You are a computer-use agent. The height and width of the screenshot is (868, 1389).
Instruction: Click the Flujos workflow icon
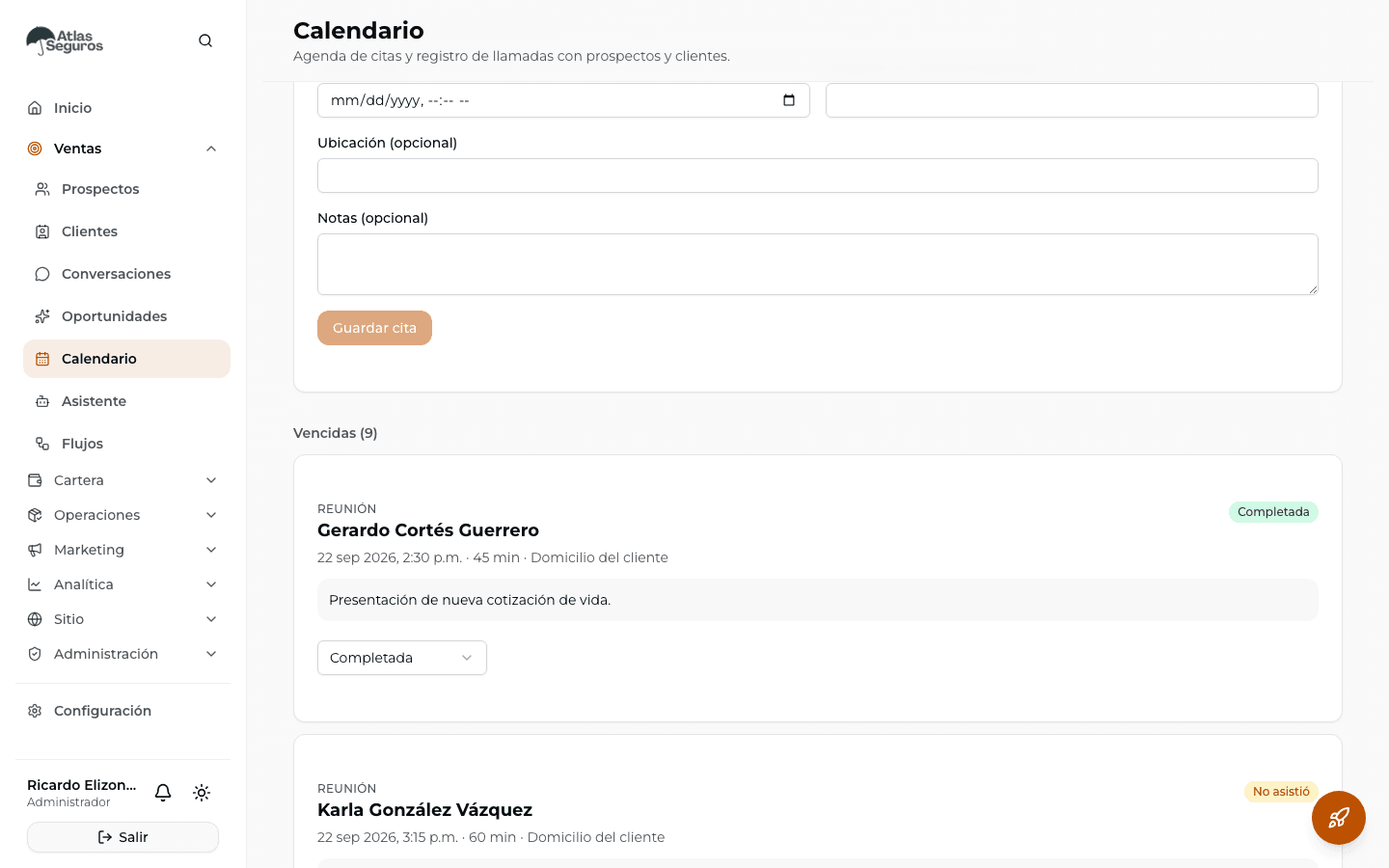(42, 444)
